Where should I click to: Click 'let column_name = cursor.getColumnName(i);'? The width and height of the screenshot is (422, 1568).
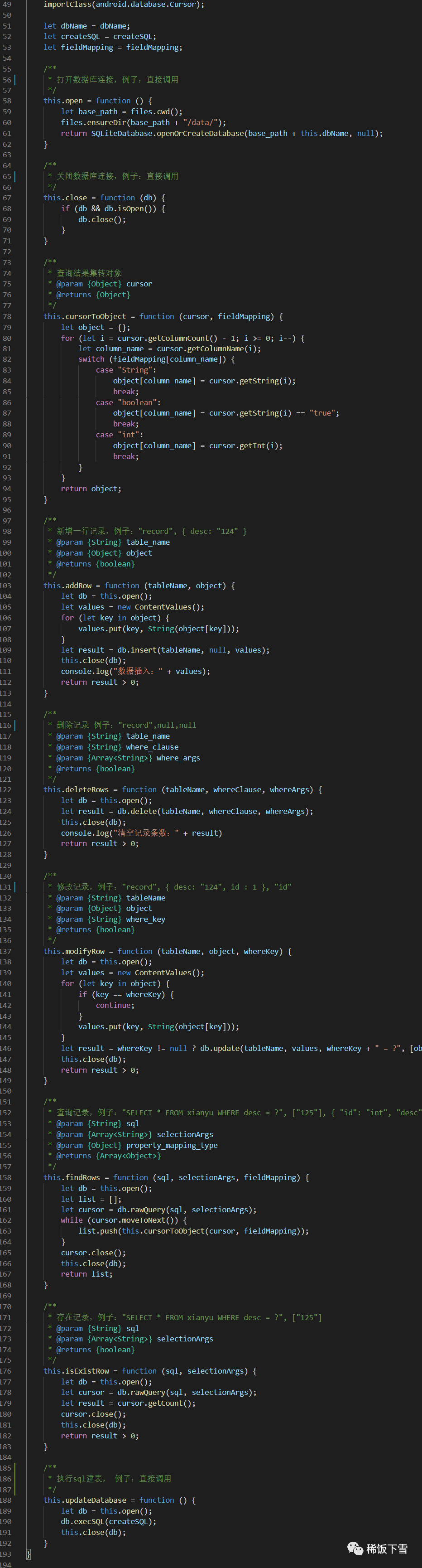click(x=170, y=349)
